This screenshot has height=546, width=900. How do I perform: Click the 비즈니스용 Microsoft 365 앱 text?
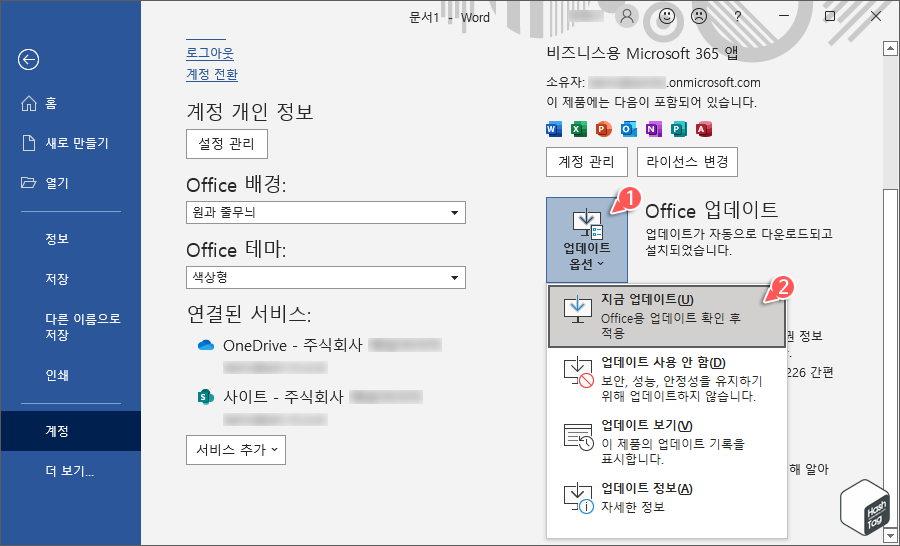[642, 53]
